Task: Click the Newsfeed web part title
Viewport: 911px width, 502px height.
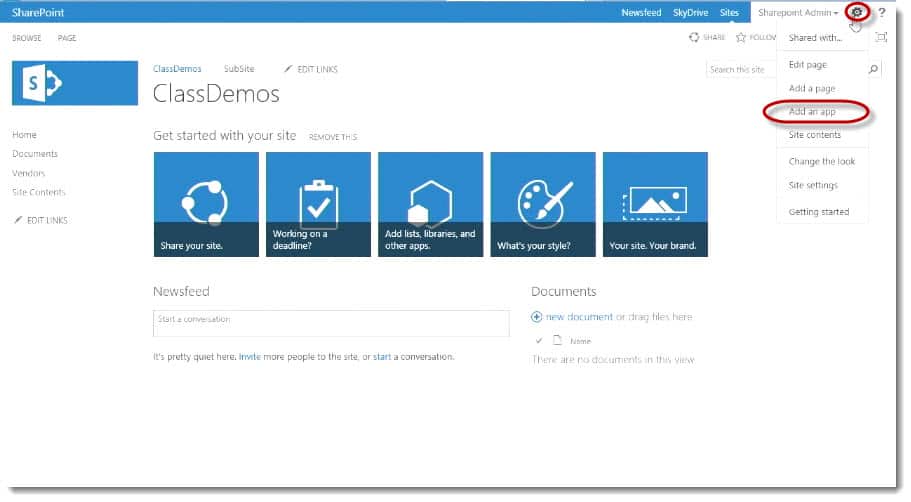Action: coord(181,291)
